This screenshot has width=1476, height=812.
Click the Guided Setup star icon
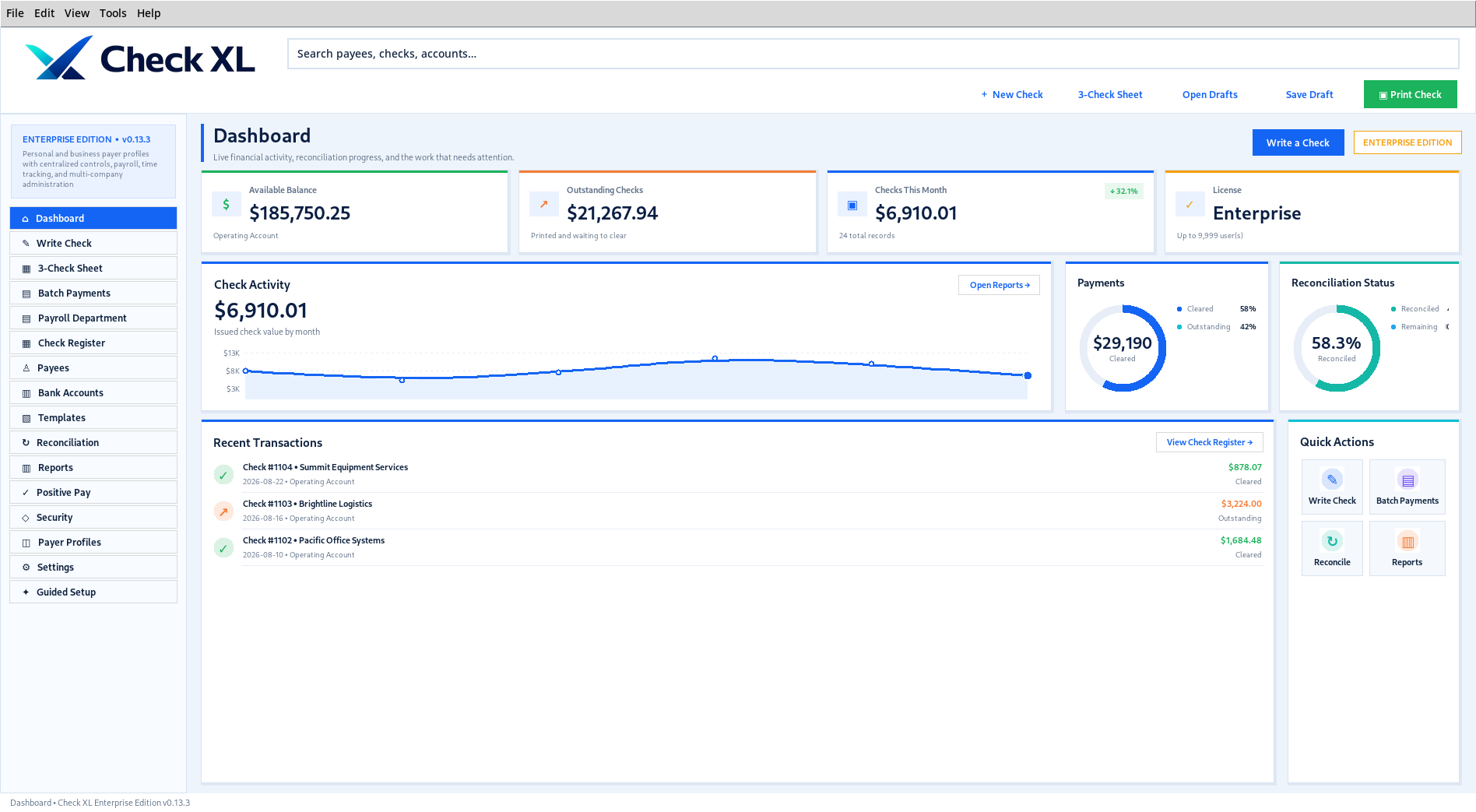click(26, 592)
